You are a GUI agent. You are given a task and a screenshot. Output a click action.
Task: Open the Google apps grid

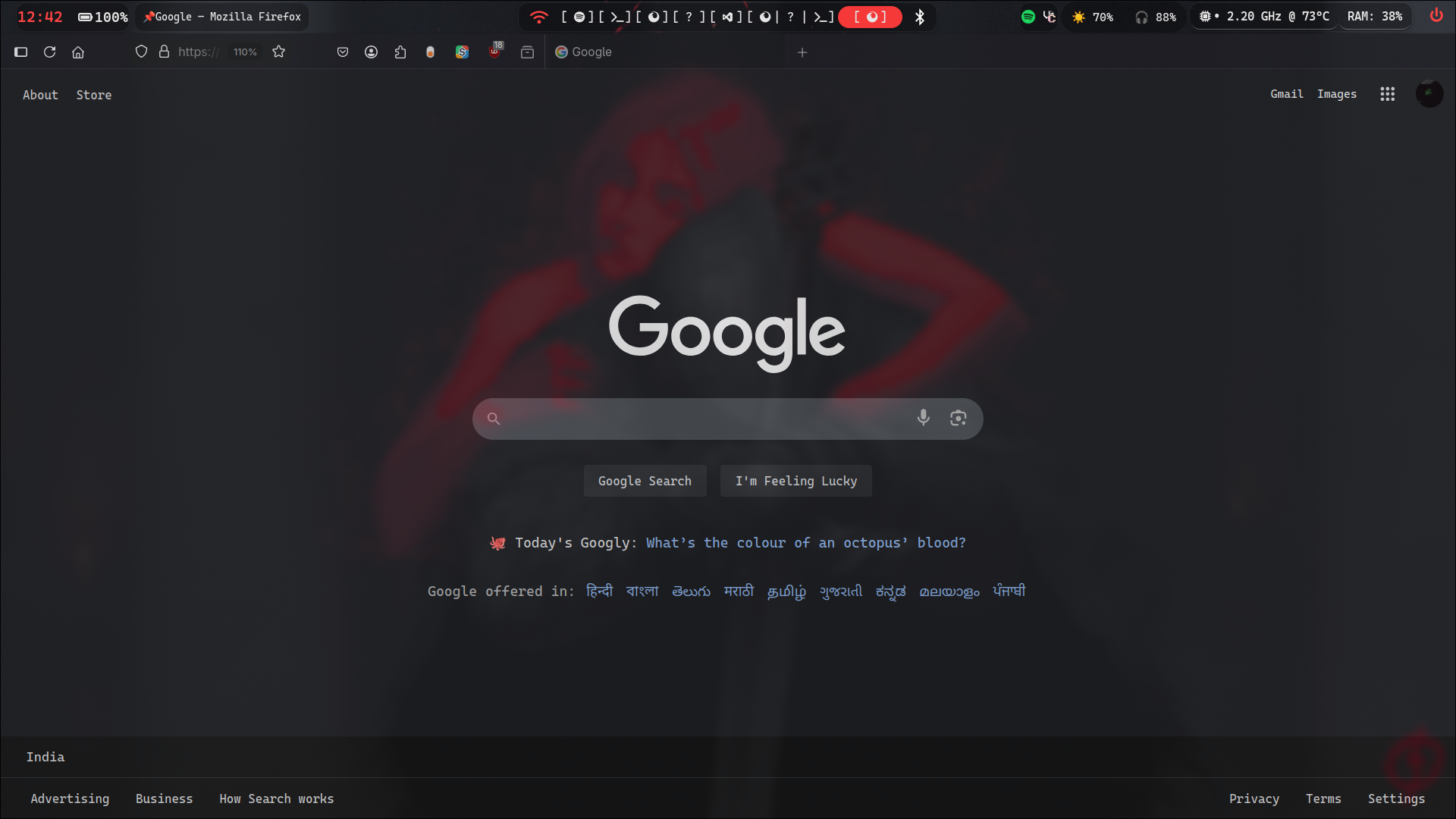1388,94
